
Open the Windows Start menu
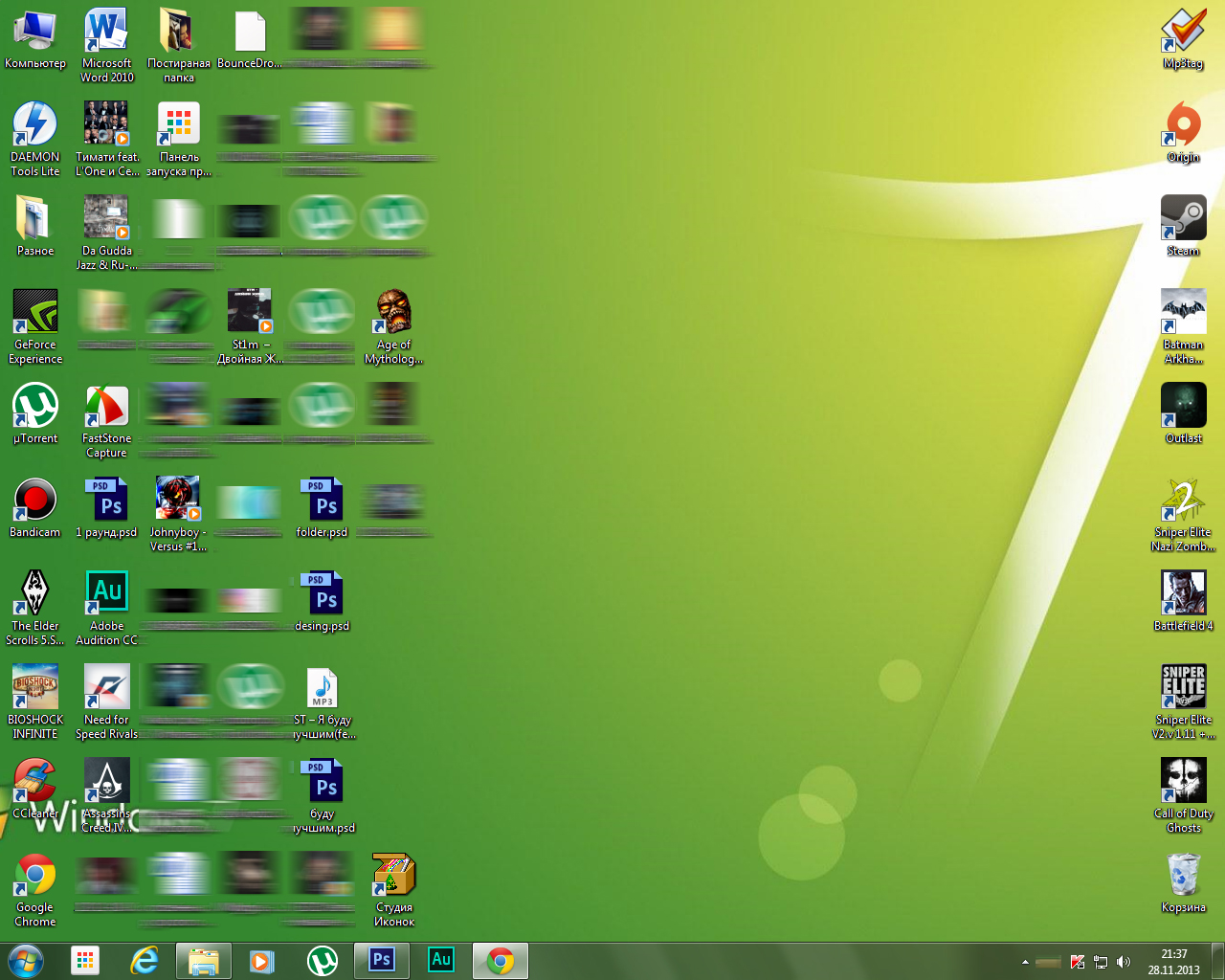26,961
